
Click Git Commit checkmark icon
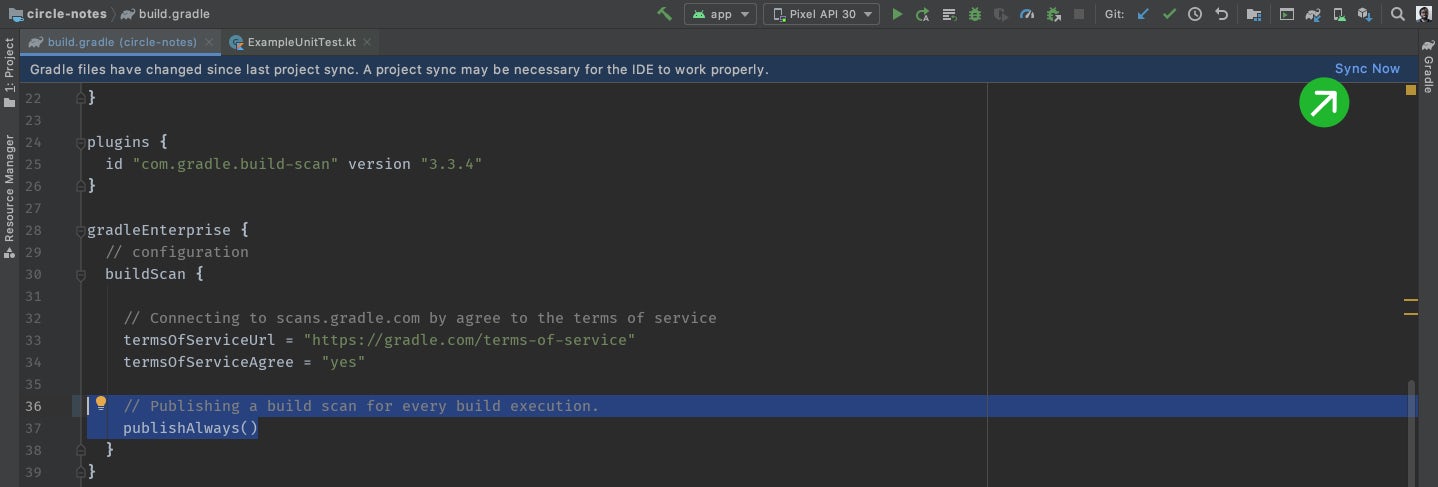pyautogui.click(x=1169, y=14)
